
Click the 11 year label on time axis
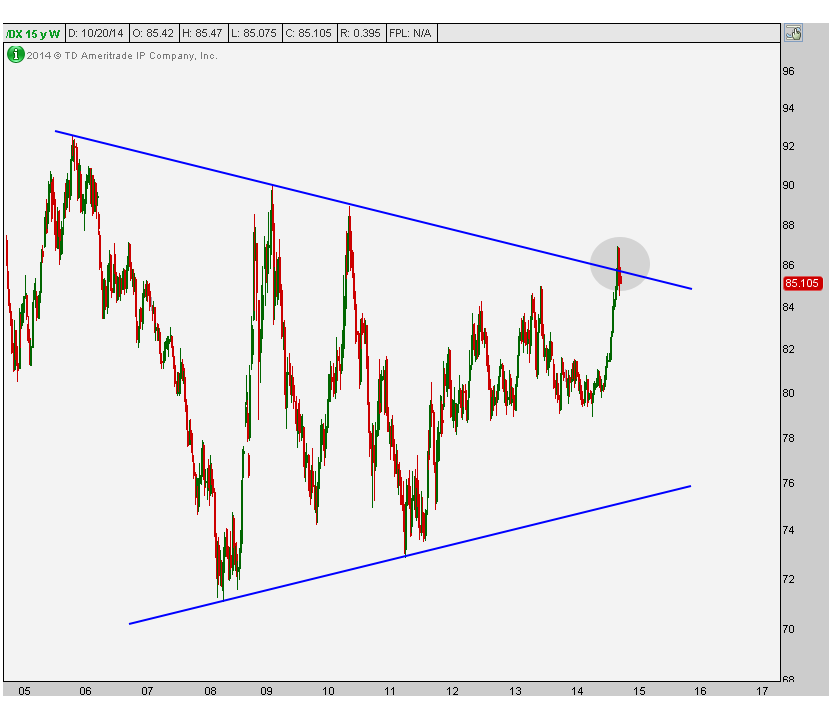tap(390, 691)
